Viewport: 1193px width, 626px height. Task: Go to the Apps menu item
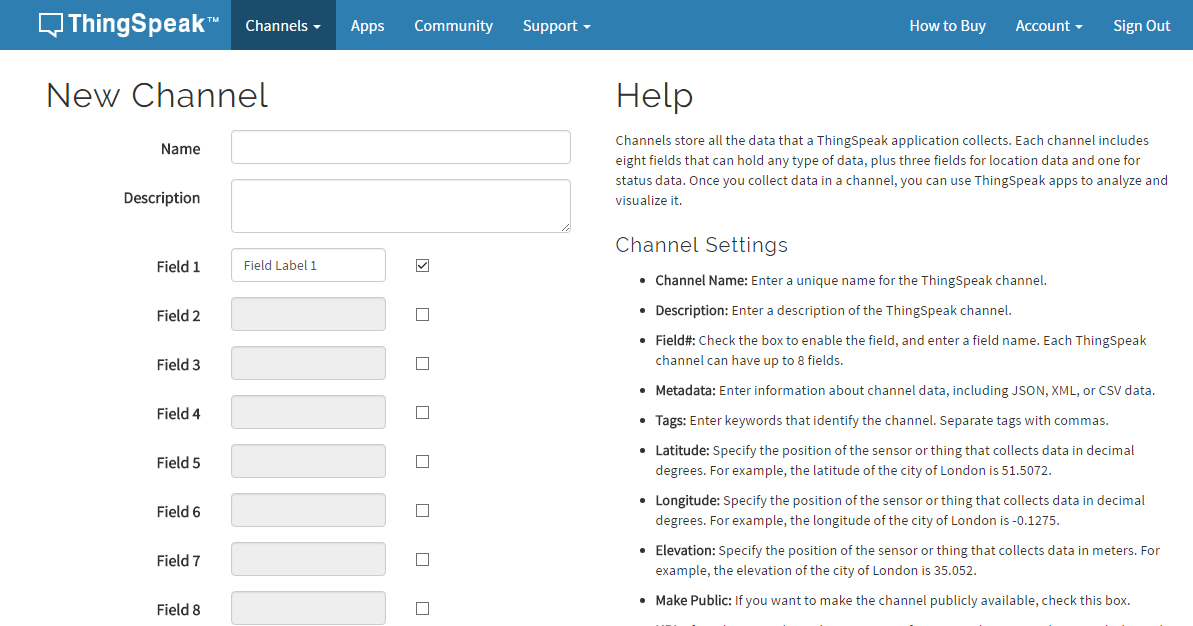pyautogui.click(x=367, y=26)
